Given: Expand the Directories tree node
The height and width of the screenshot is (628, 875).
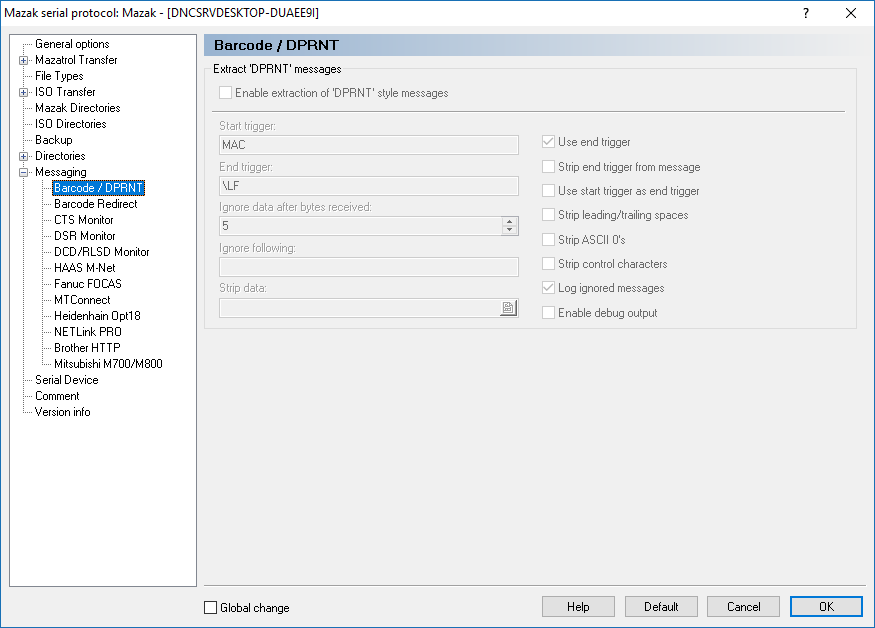Looking at the screenshot, I should click(x=23, y=156).
